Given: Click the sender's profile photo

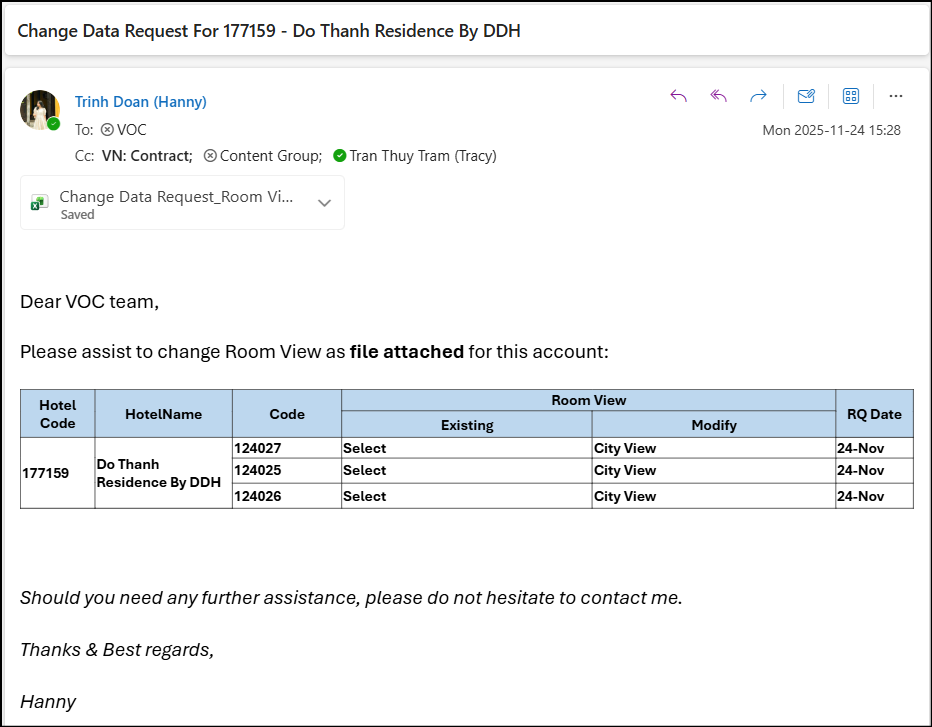Looking at the screenshot, I should (40, 110).
